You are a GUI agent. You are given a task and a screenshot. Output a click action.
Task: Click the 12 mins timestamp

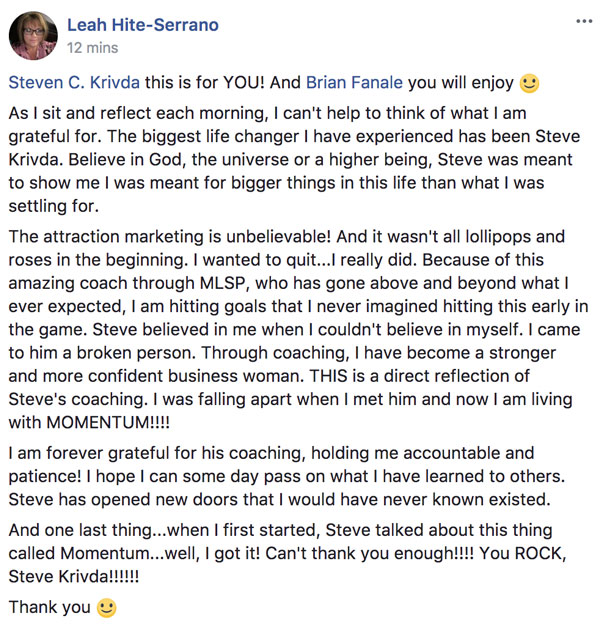pyautogui.click(x=93, y=48)
